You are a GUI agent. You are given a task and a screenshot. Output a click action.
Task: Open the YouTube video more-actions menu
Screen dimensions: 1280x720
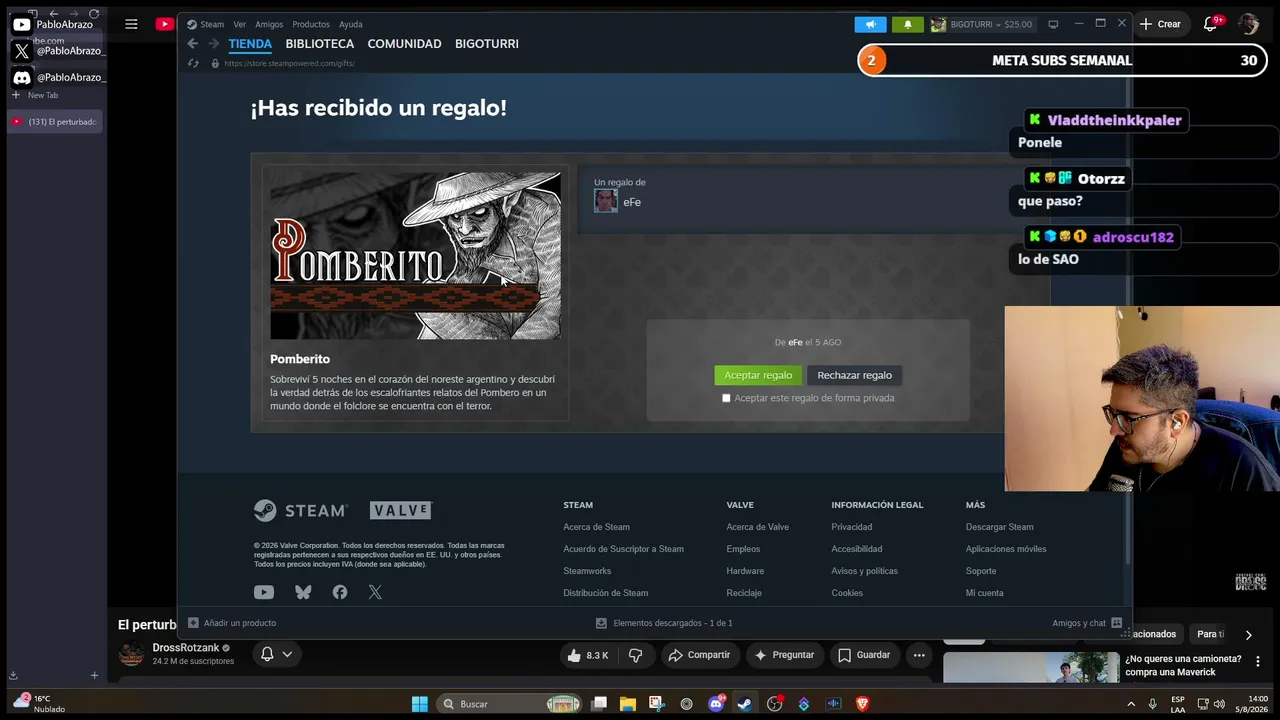pos(919,655)
